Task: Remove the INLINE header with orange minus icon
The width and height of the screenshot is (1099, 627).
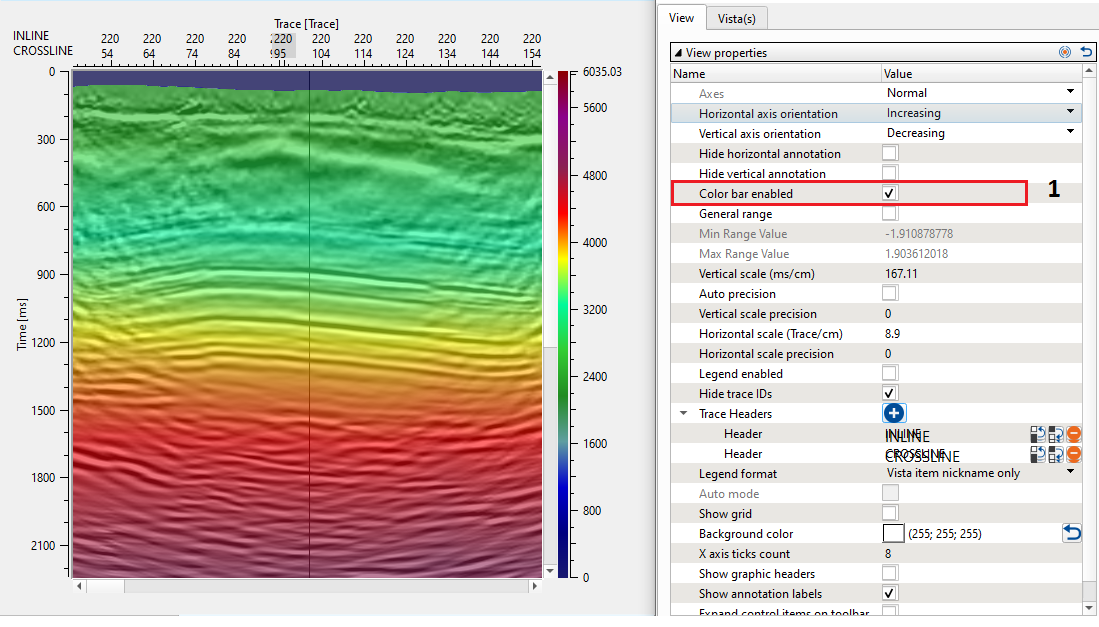Action: point(1074,434)
